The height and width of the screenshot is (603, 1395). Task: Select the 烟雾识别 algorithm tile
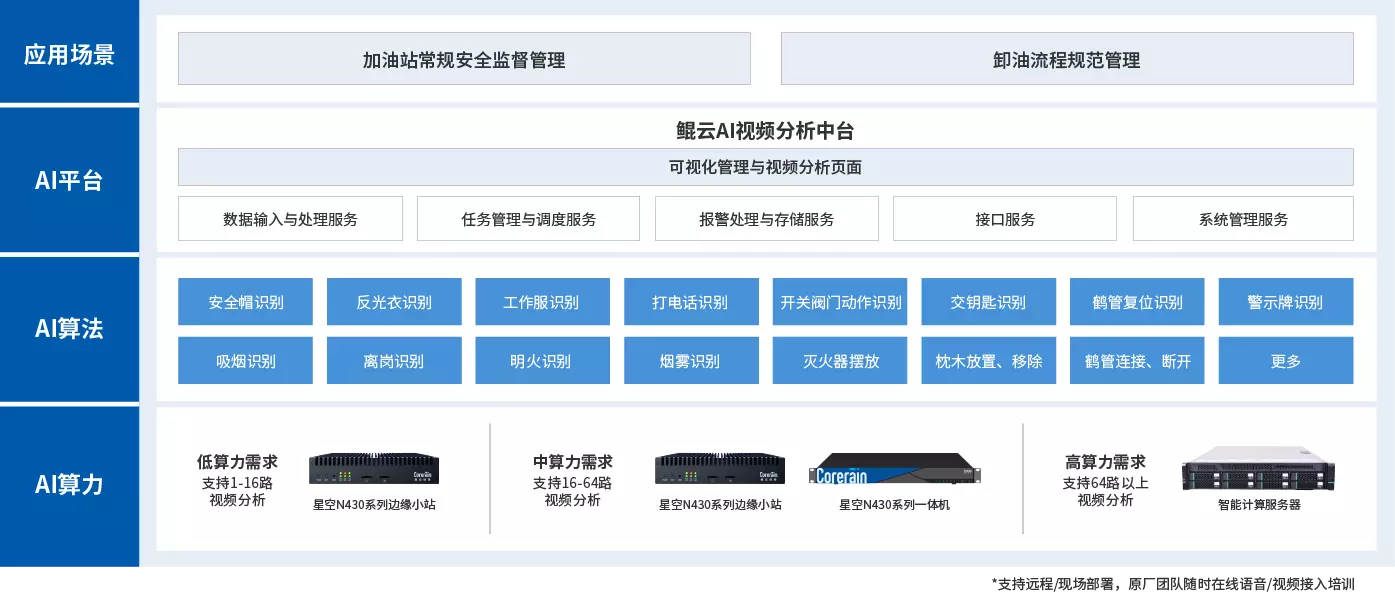pyautogui.click(x=691, y=361)
